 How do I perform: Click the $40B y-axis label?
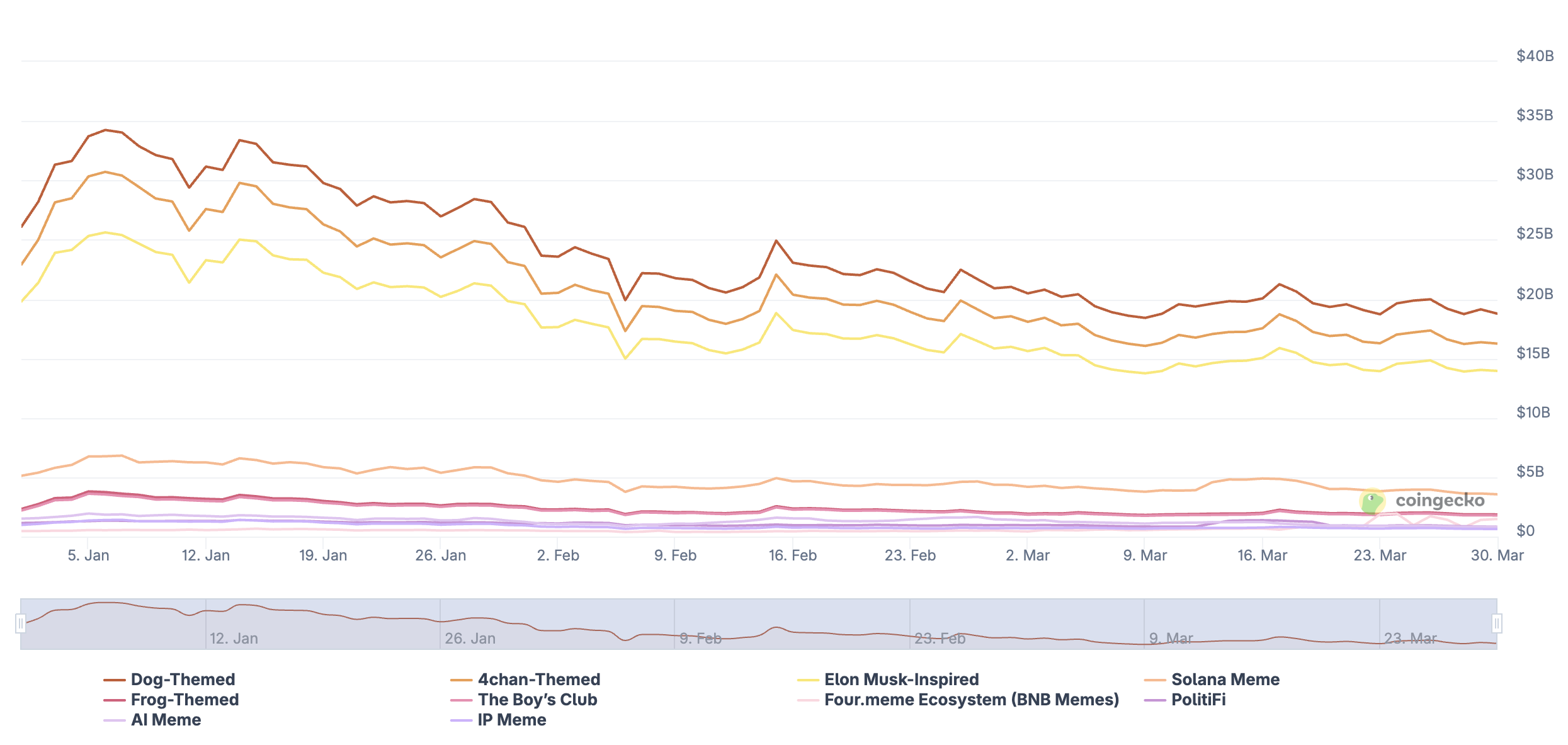coord(1534,56)
